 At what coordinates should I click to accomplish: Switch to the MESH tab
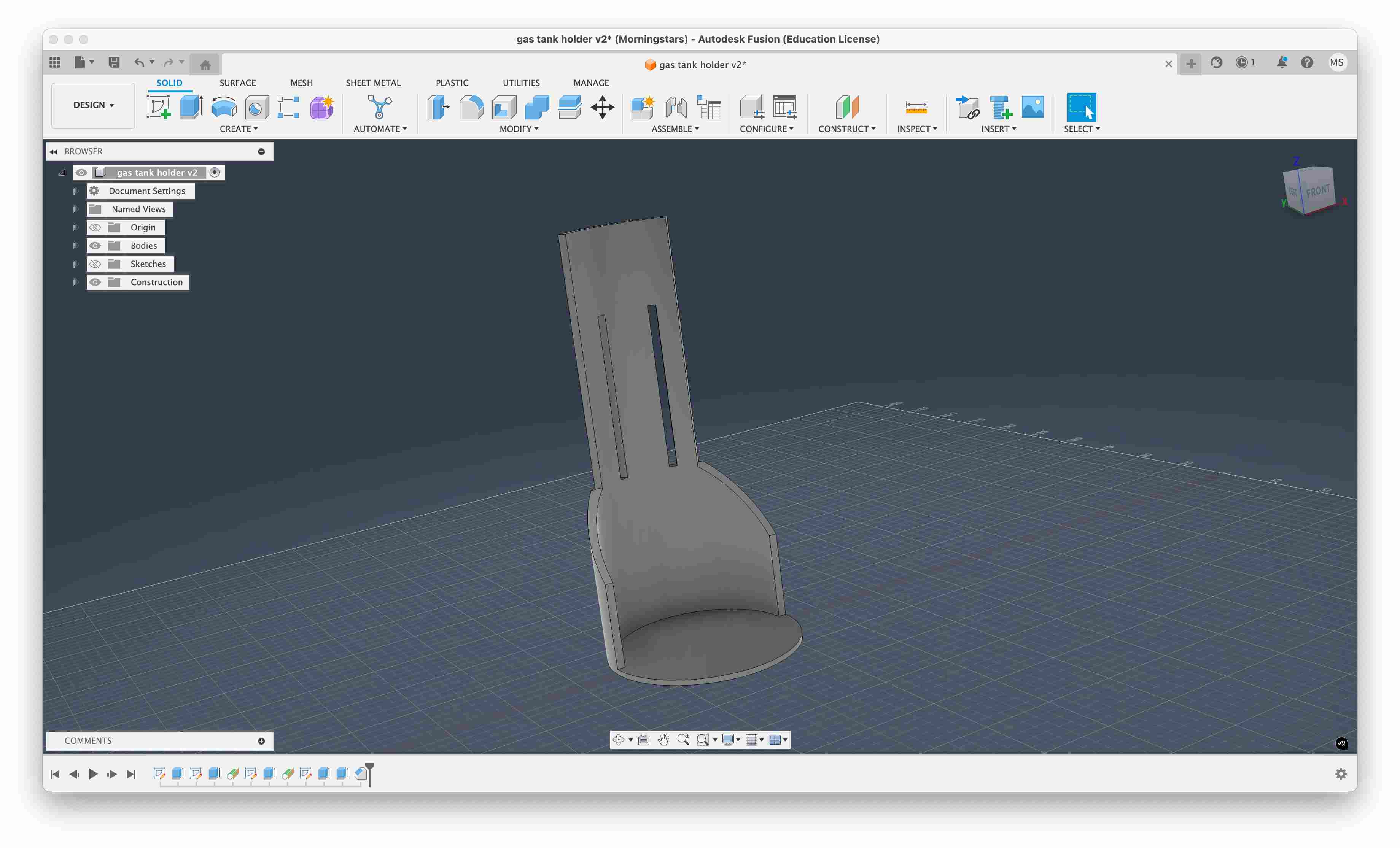302,83
